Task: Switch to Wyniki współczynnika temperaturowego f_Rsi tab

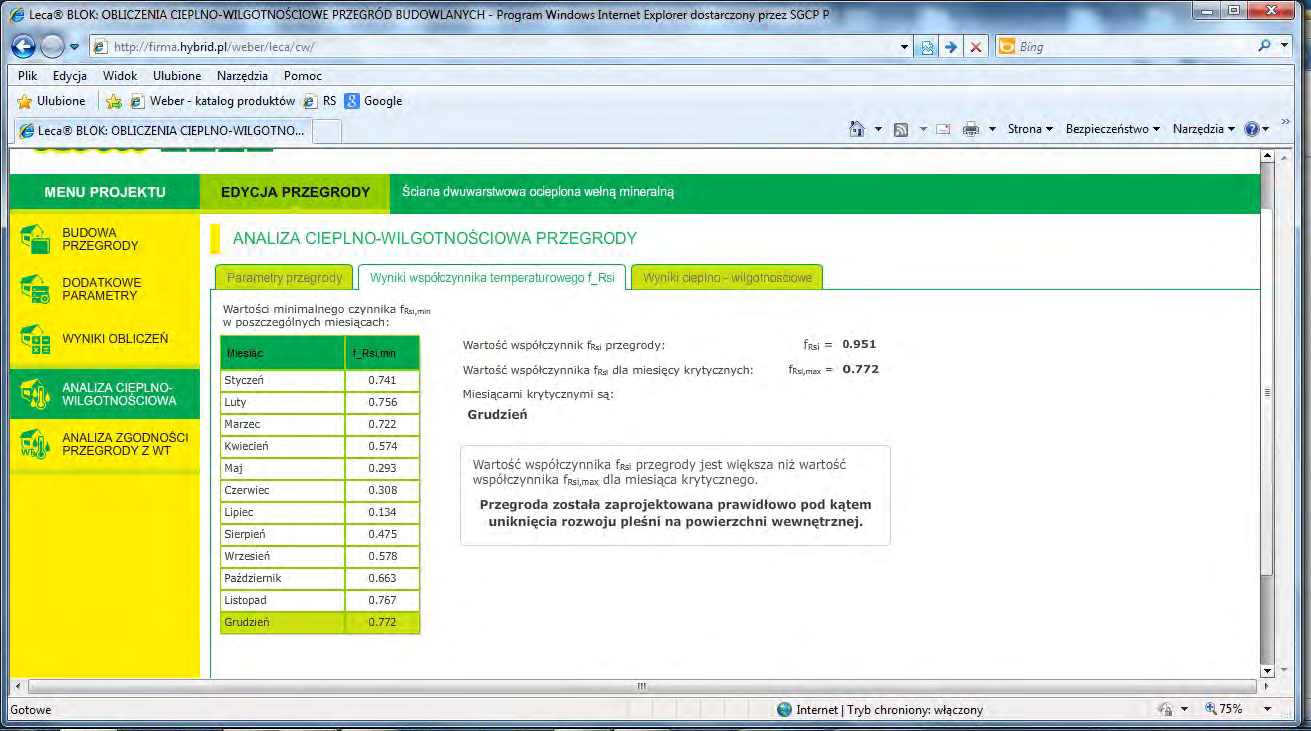Action: [491, 278]
